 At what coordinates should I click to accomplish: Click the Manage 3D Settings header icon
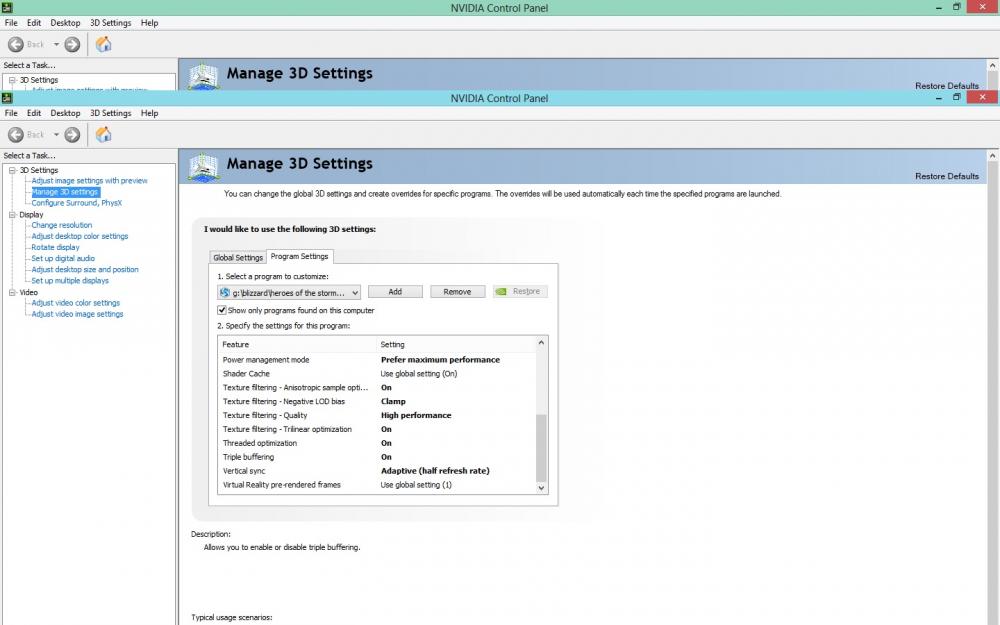[x=204, y=166]
